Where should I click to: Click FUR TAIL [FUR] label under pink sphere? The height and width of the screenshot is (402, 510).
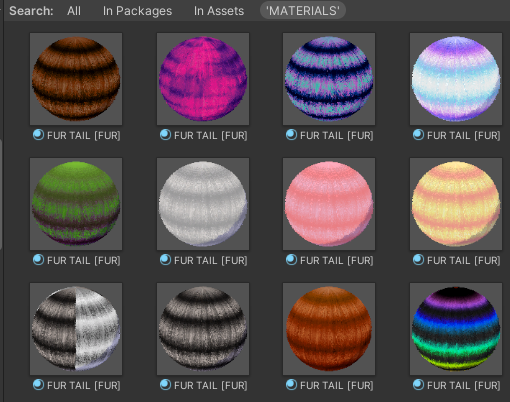click(x=337, y=261)
